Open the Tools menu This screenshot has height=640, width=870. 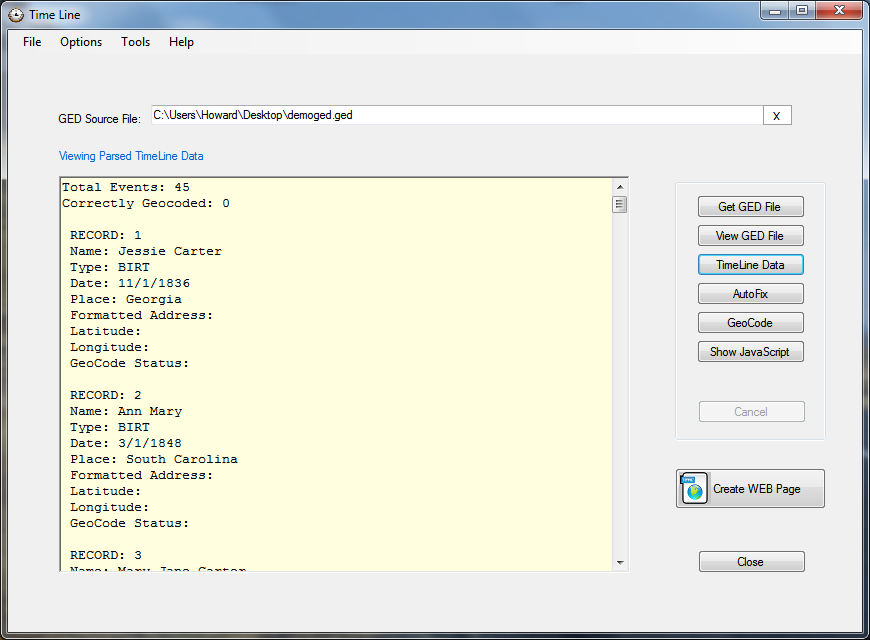[x=135, y=42]
